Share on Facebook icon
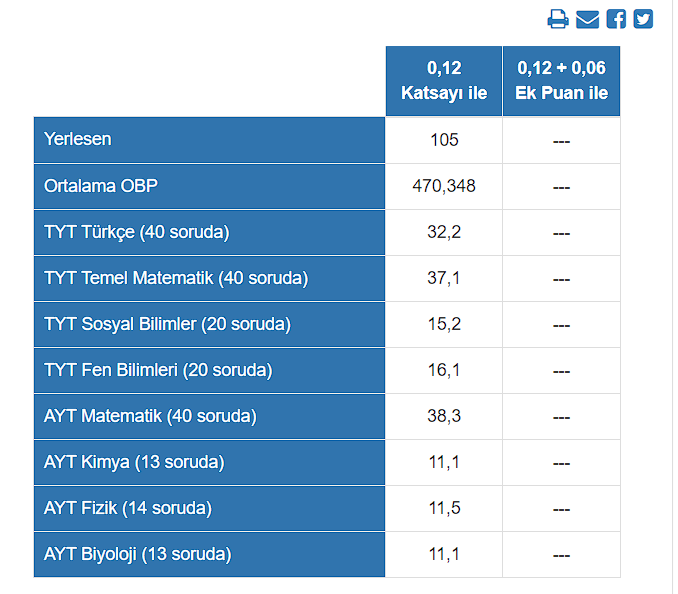The width and height of the screenshot is (678, 594). (616, 19)
